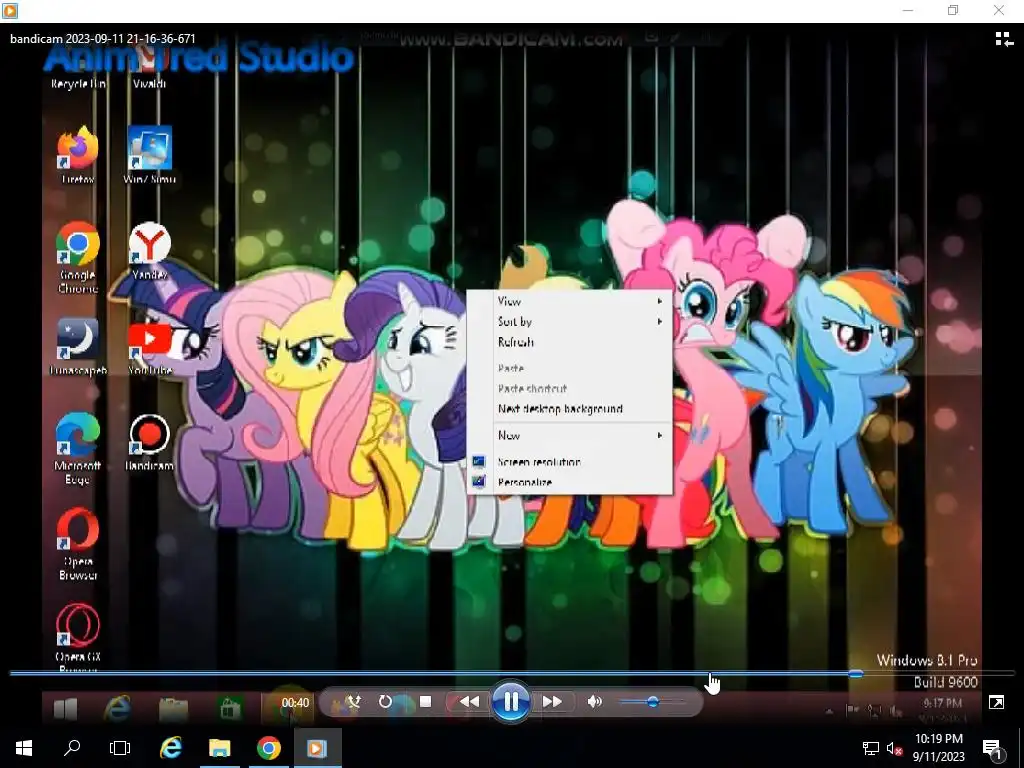
Task: Click Internet Explorer in recorded video taskbar
Action: [118, 709]
